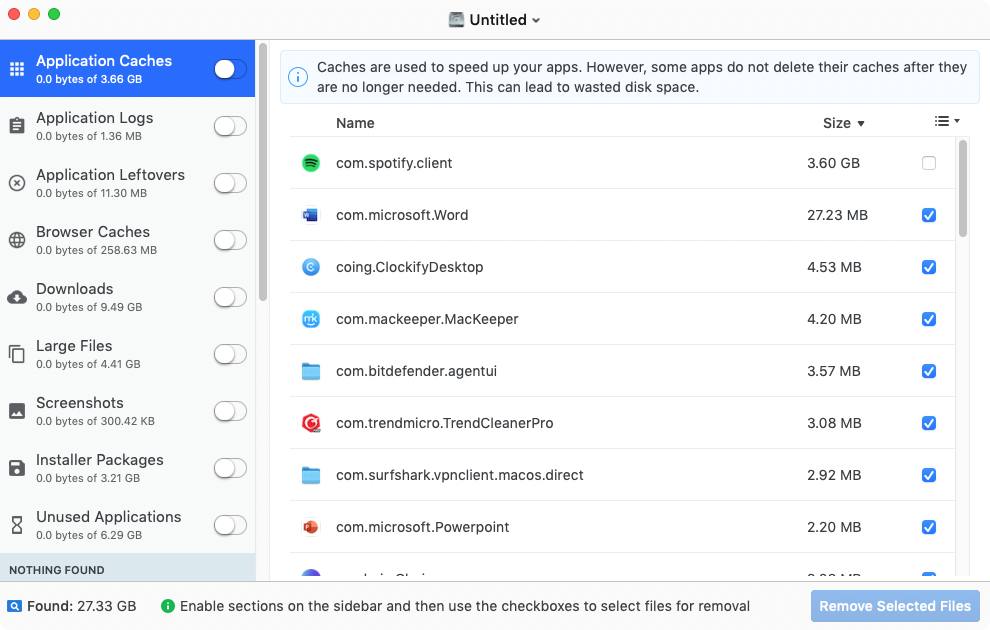Image resolution: width=990 pixels, height=630 pixels.
Task: Uncheck the com.microsoft.Powerpoint checkbox
Action: tap(929, 527)
